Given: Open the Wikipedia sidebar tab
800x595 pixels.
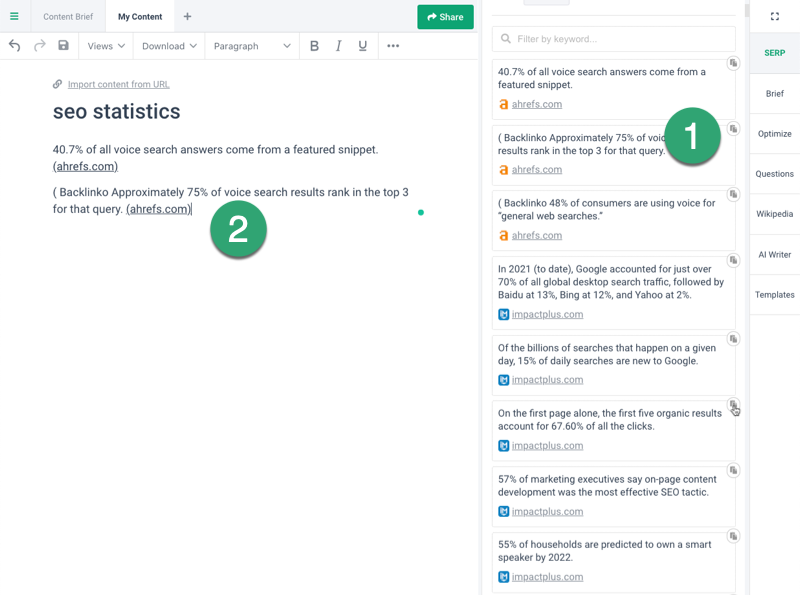Looking at the screenshot, I should coord(774,214).
